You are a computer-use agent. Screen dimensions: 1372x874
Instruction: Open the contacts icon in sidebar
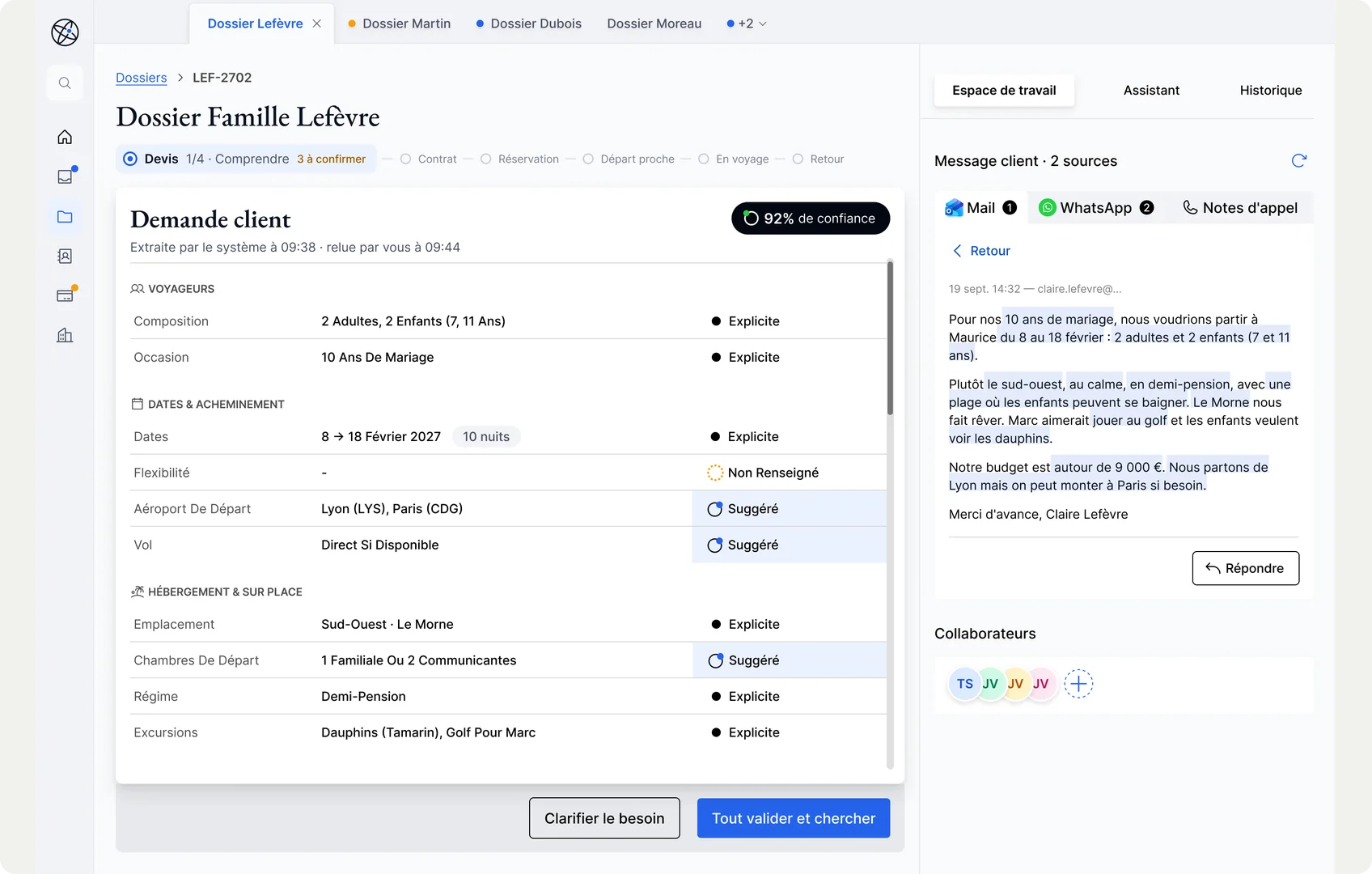click(x=65, y=256)
